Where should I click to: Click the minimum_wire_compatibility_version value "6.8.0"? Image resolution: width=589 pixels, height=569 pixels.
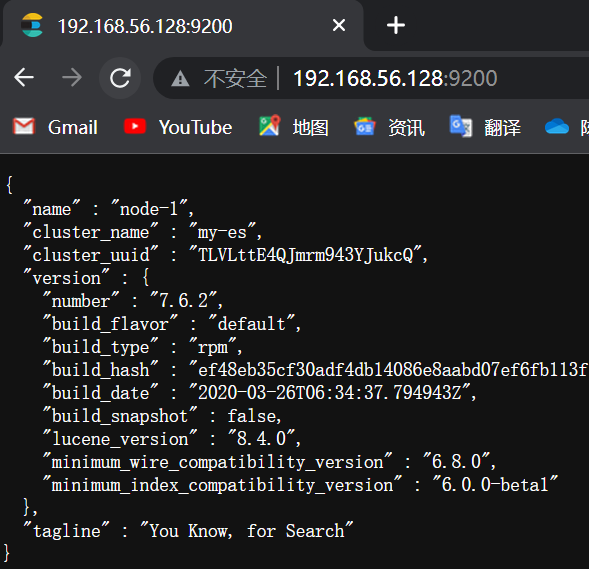pos(456,462)
